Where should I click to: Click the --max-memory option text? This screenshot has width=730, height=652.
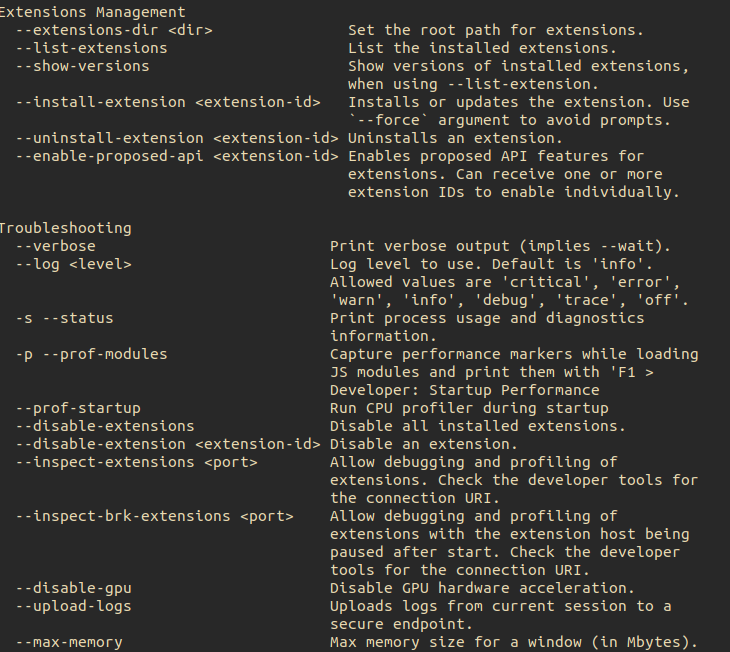point(70,642)
